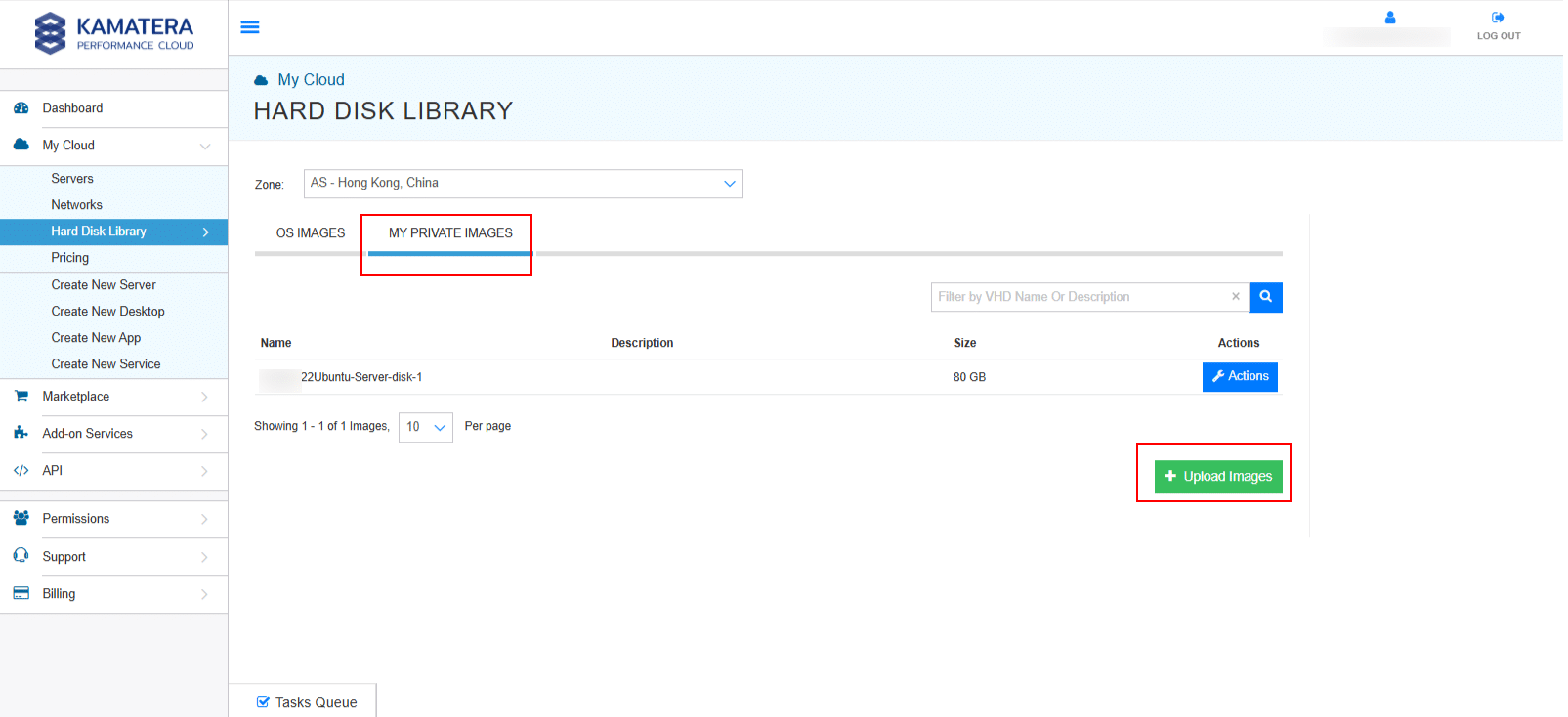Click the Size column header
Screen dimensions: 1568x717
[965, 343]
